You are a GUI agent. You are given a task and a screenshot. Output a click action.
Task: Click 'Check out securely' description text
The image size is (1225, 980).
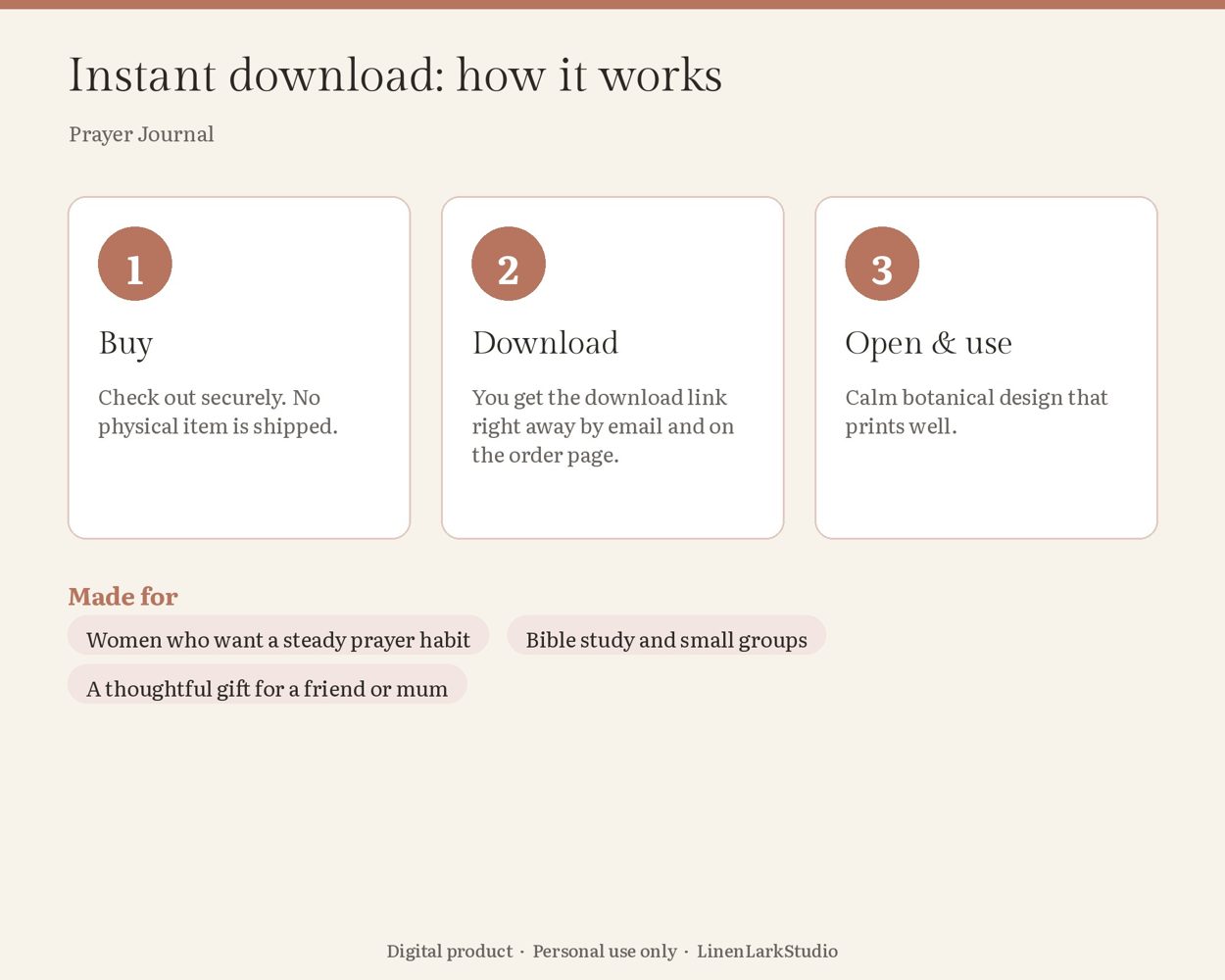pos(218,412)
